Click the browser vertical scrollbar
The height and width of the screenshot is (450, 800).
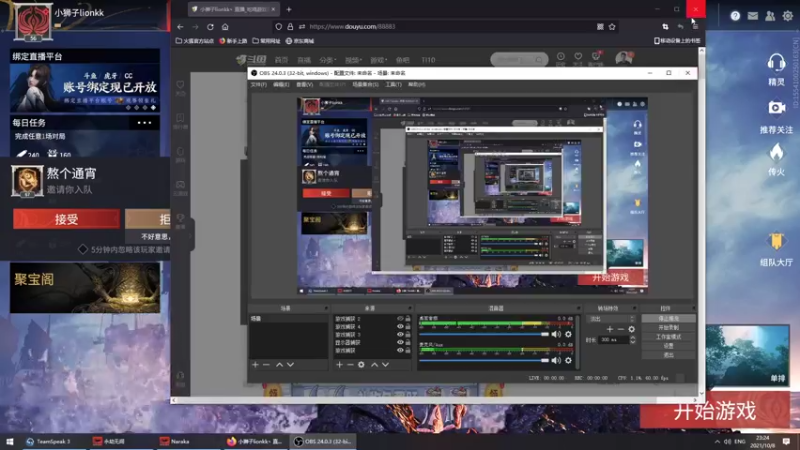[702, 222]
